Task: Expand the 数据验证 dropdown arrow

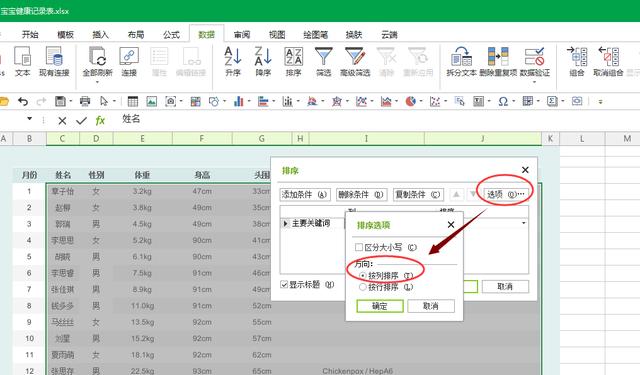Action: tap(535, 82)
